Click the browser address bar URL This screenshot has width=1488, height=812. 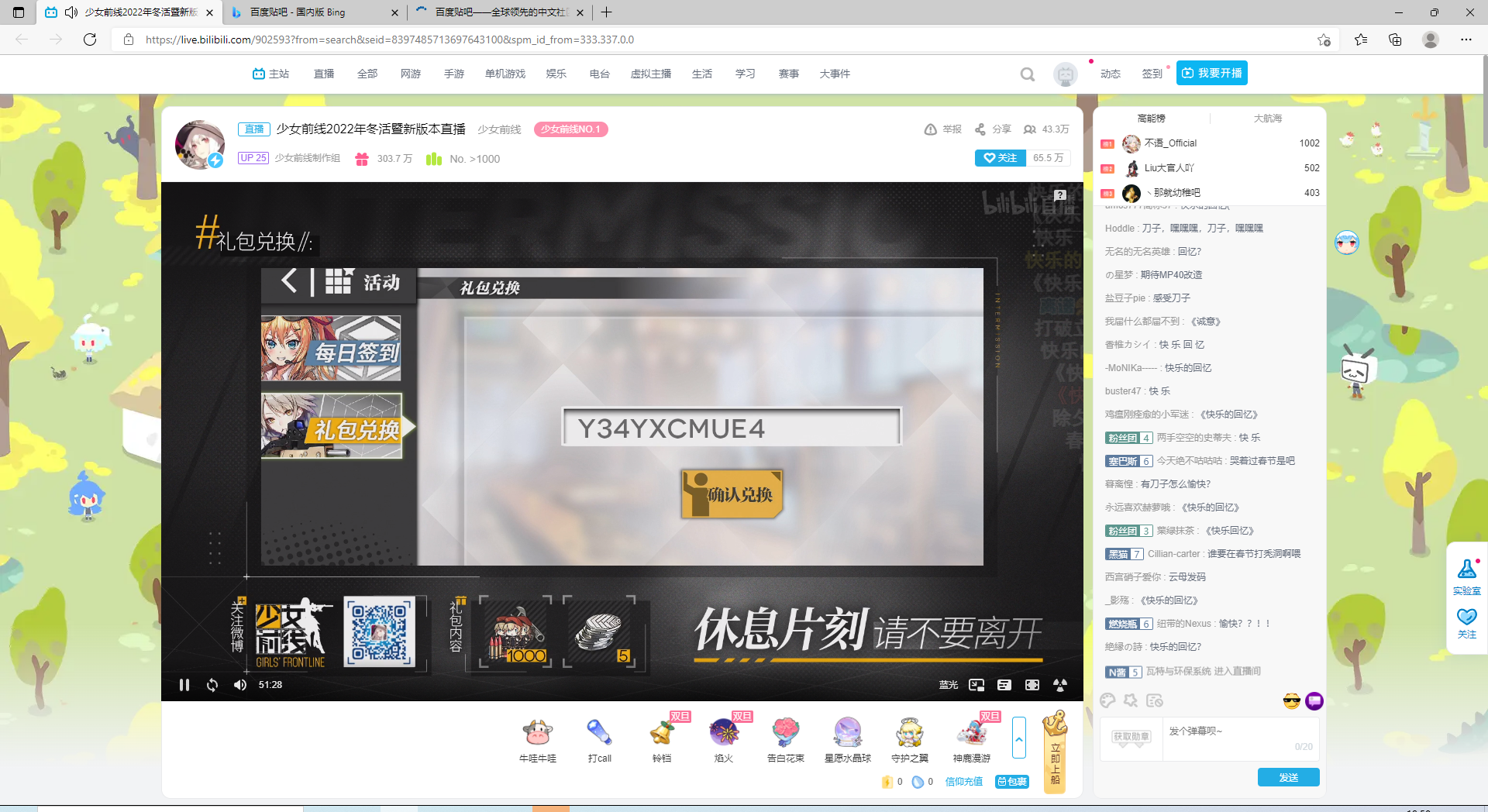point(389,40)
